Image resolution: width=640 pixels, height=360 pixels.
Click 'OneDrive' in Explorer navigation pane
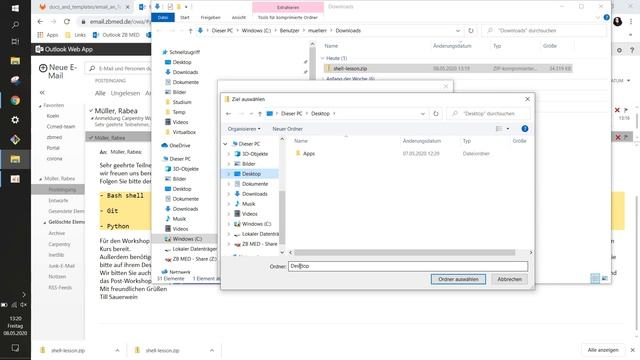180,146
